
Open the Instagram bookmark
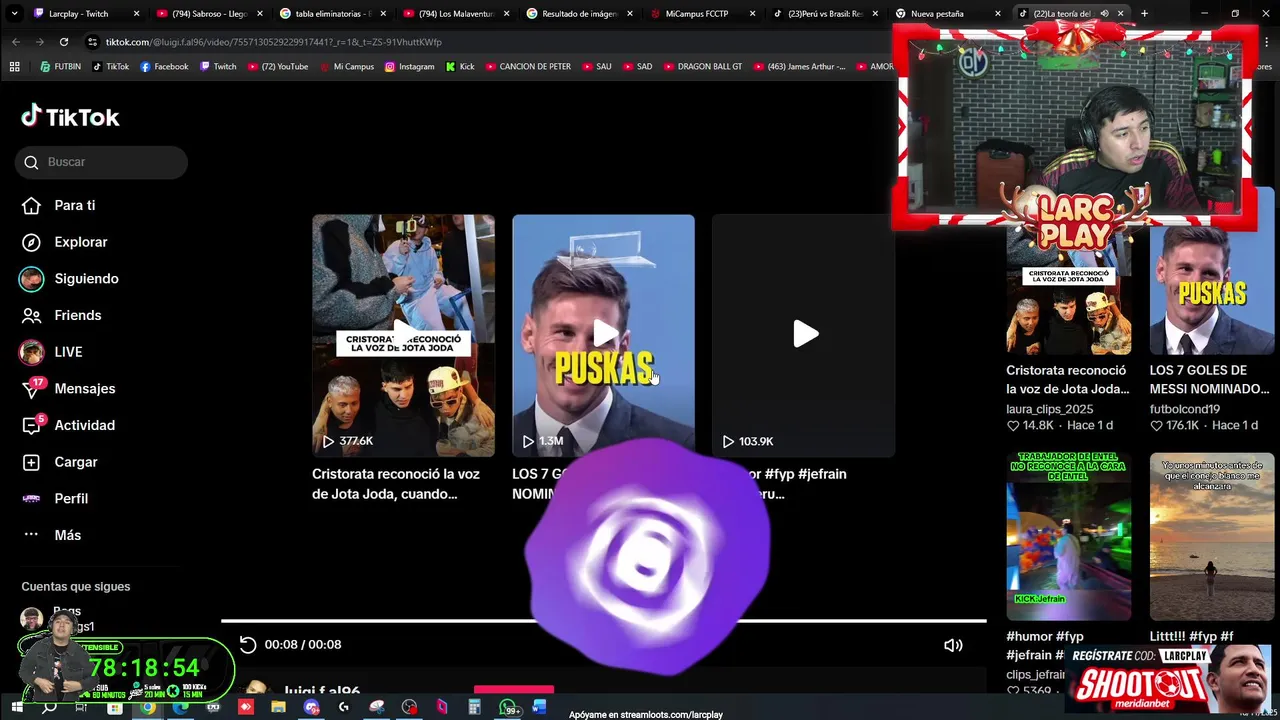[409, 67]
